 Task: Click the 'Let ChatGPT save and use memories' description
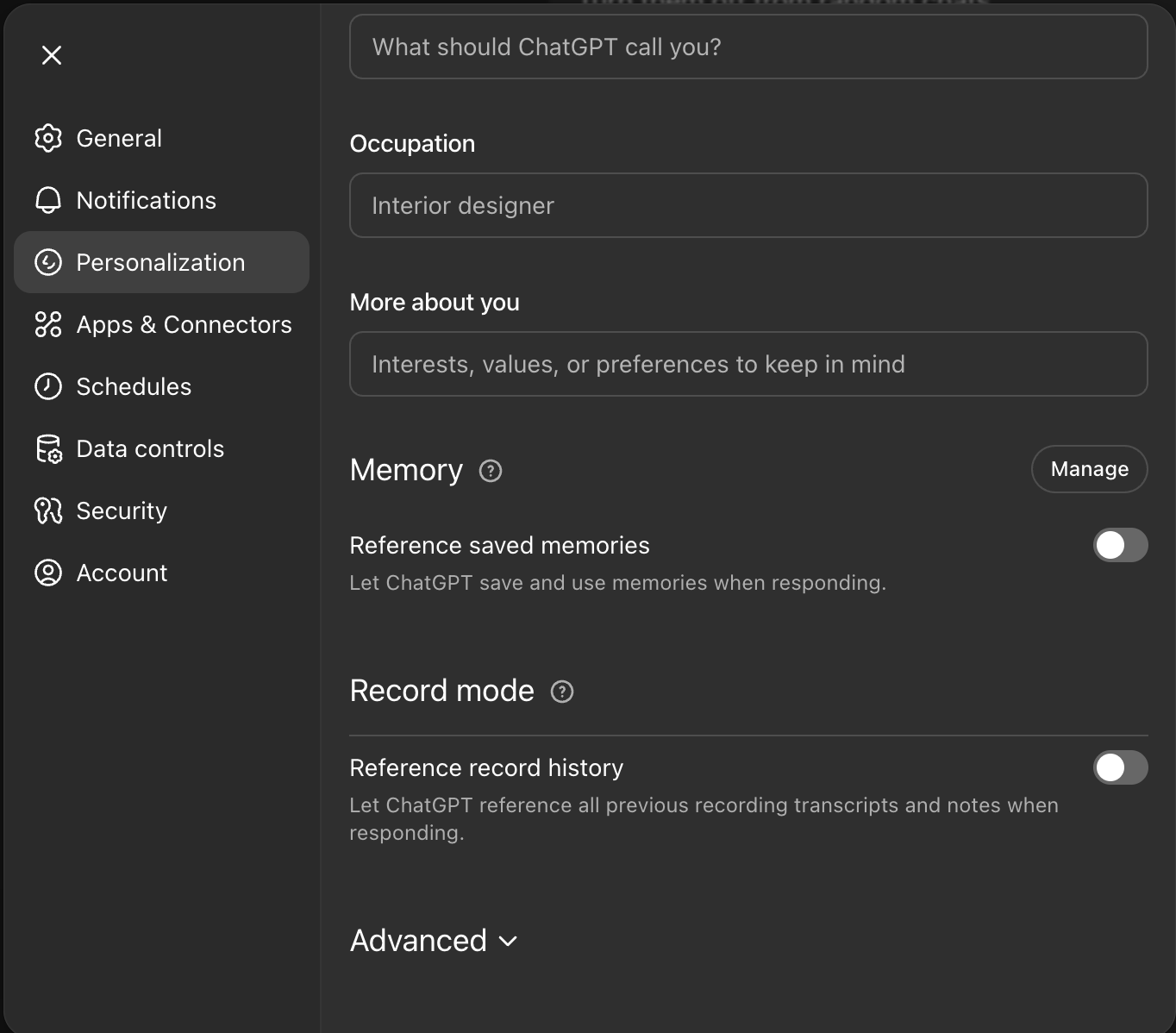(617, 583)
